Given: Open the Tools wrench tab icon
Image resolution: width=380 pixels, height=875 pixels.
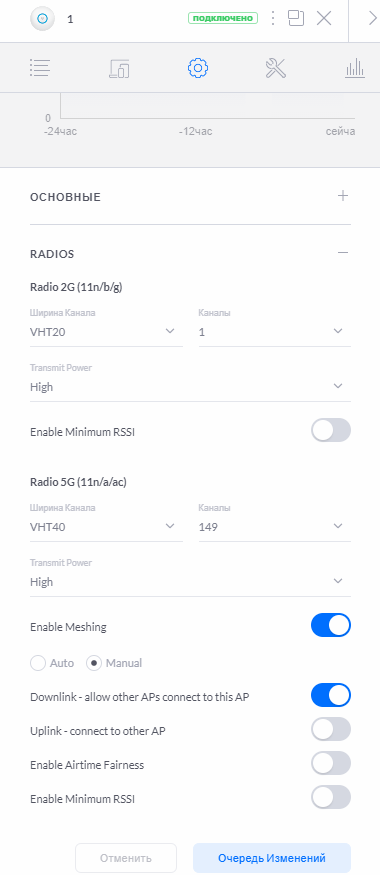Looking at the screenshot, I should (x=276, y=68).
